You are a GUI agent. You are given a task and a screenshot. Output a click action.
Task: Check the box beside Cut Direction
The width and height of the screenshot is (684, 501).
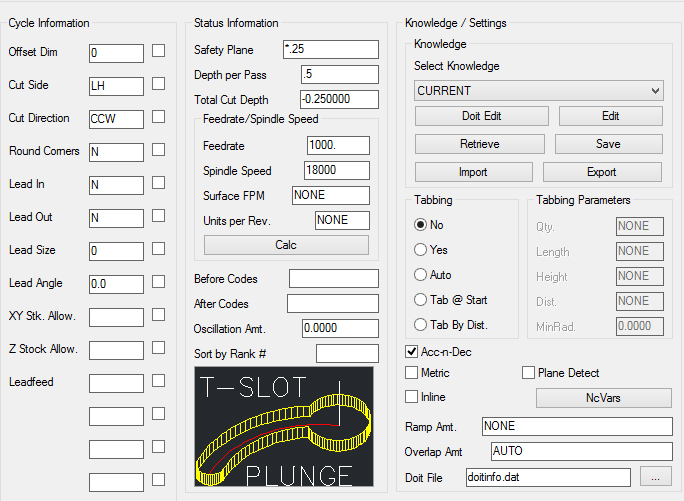(x=158, y=118)
